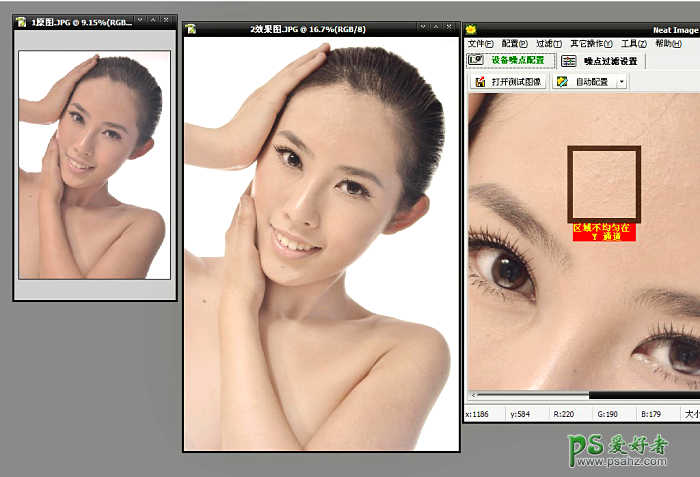Open the 其它操作(Y) menu

[591, 44]
